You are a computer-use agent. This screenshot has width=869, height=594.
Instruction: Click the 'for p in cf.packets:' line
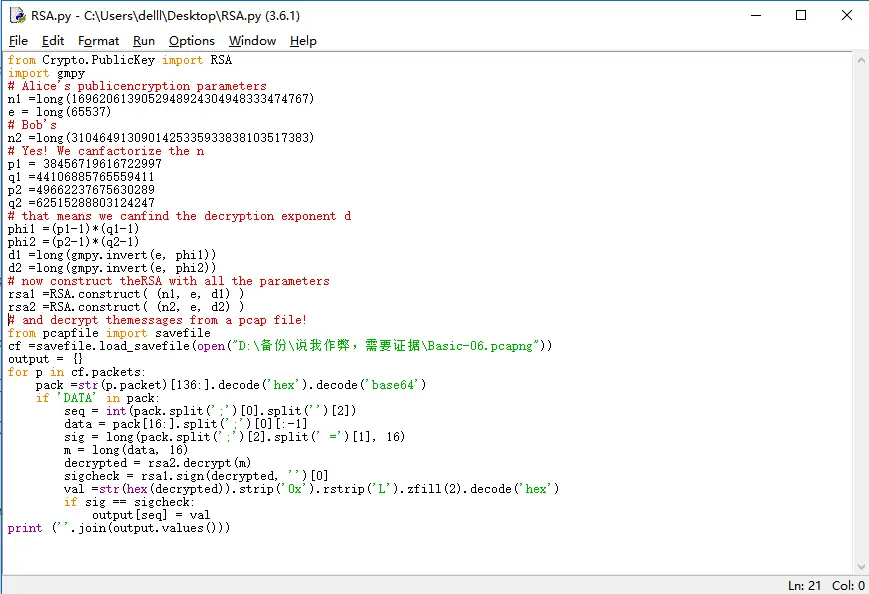coord(76,372)
